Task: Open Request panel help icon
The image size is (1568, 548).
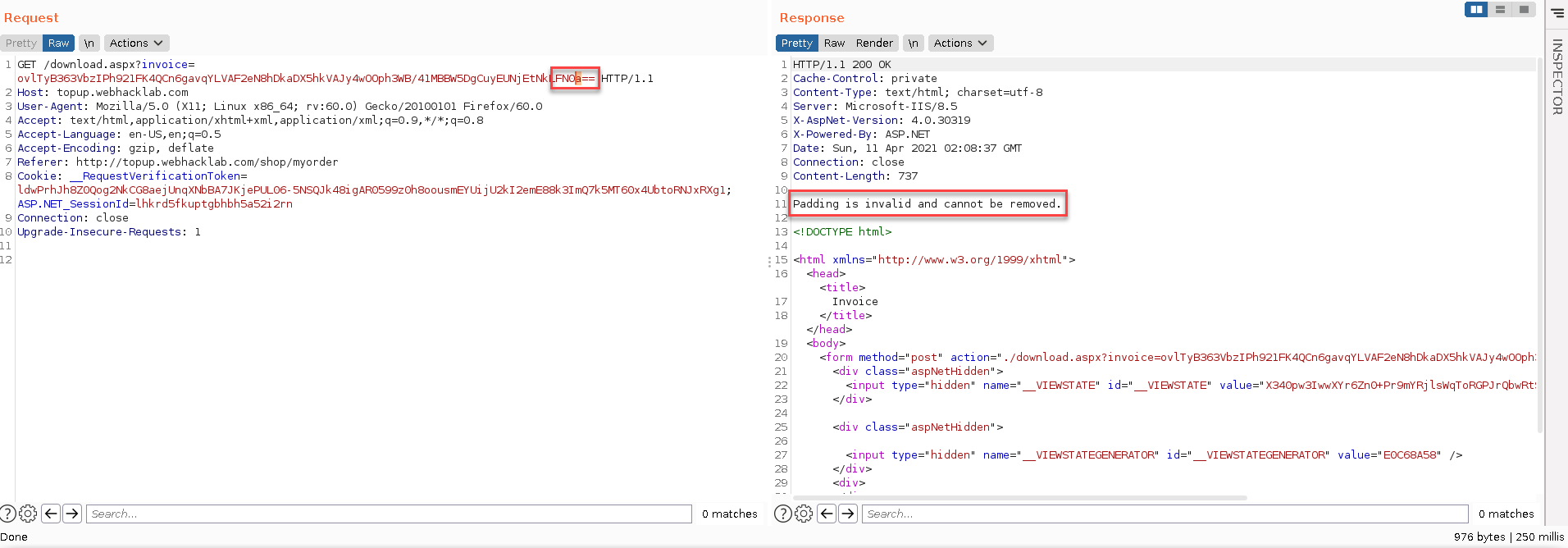Action: tap(7, 514)
